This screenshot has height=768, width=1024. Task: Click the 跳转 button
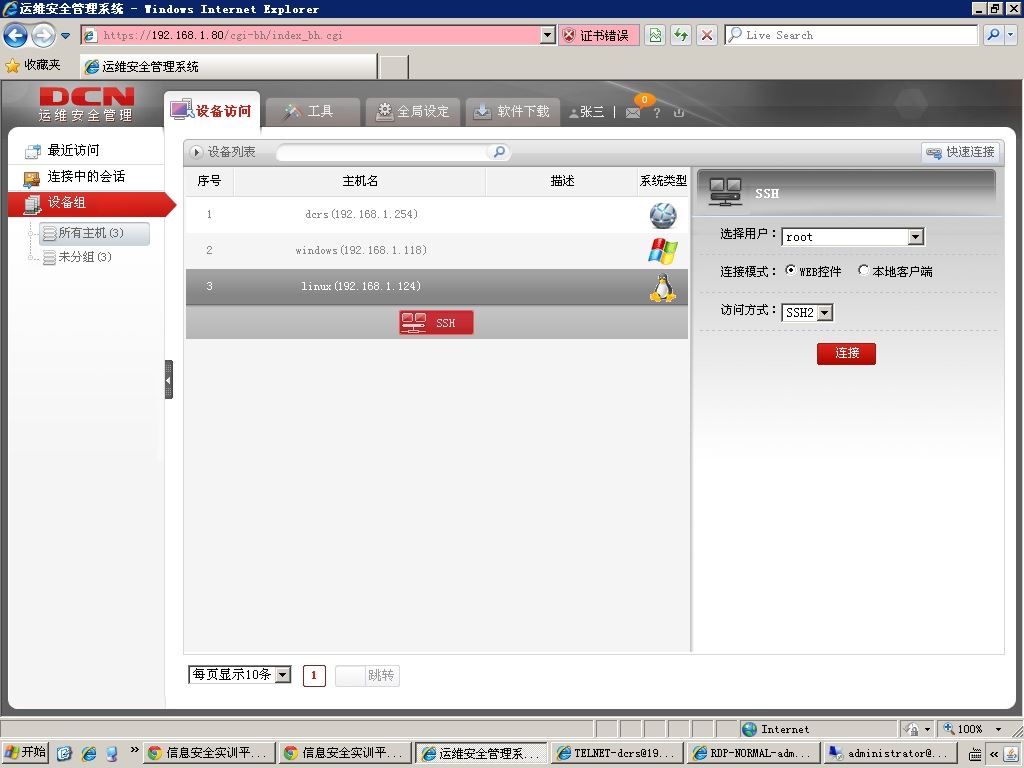381,675
